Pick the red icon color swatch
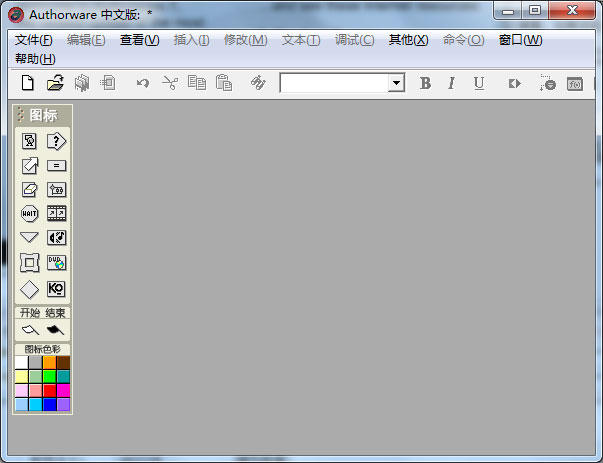 pyautogui.click(x=50, y=390)
